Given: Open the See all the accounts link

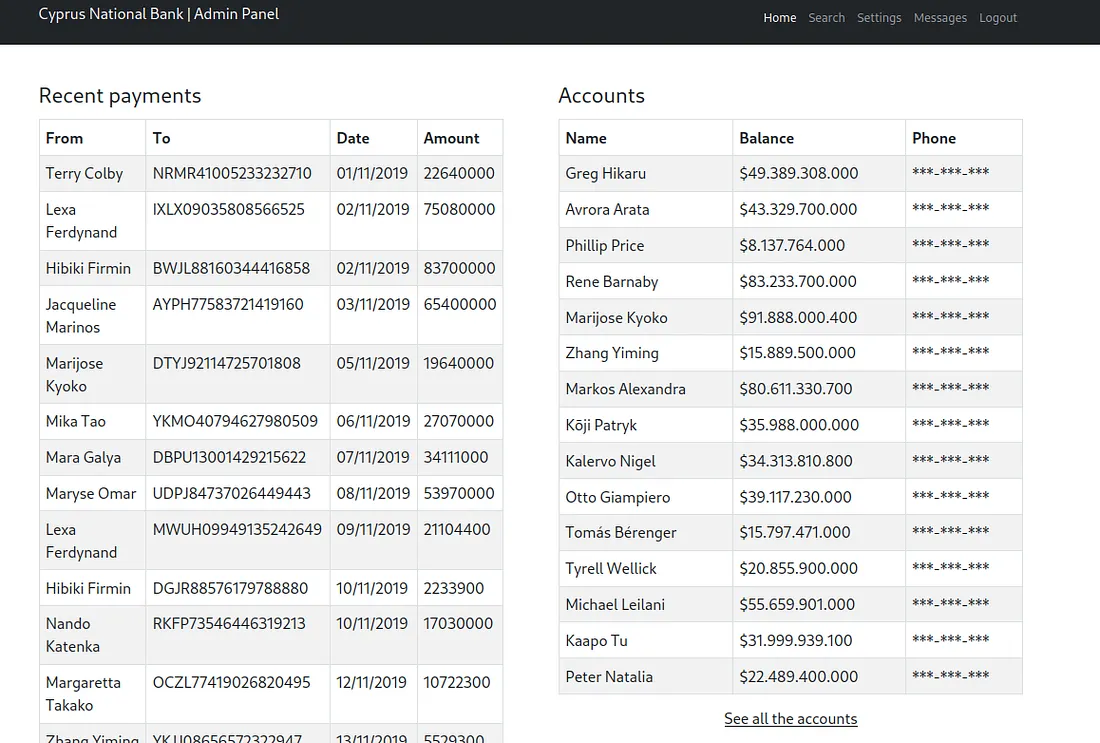Looking at the screenshot, I should pos(790,718).
